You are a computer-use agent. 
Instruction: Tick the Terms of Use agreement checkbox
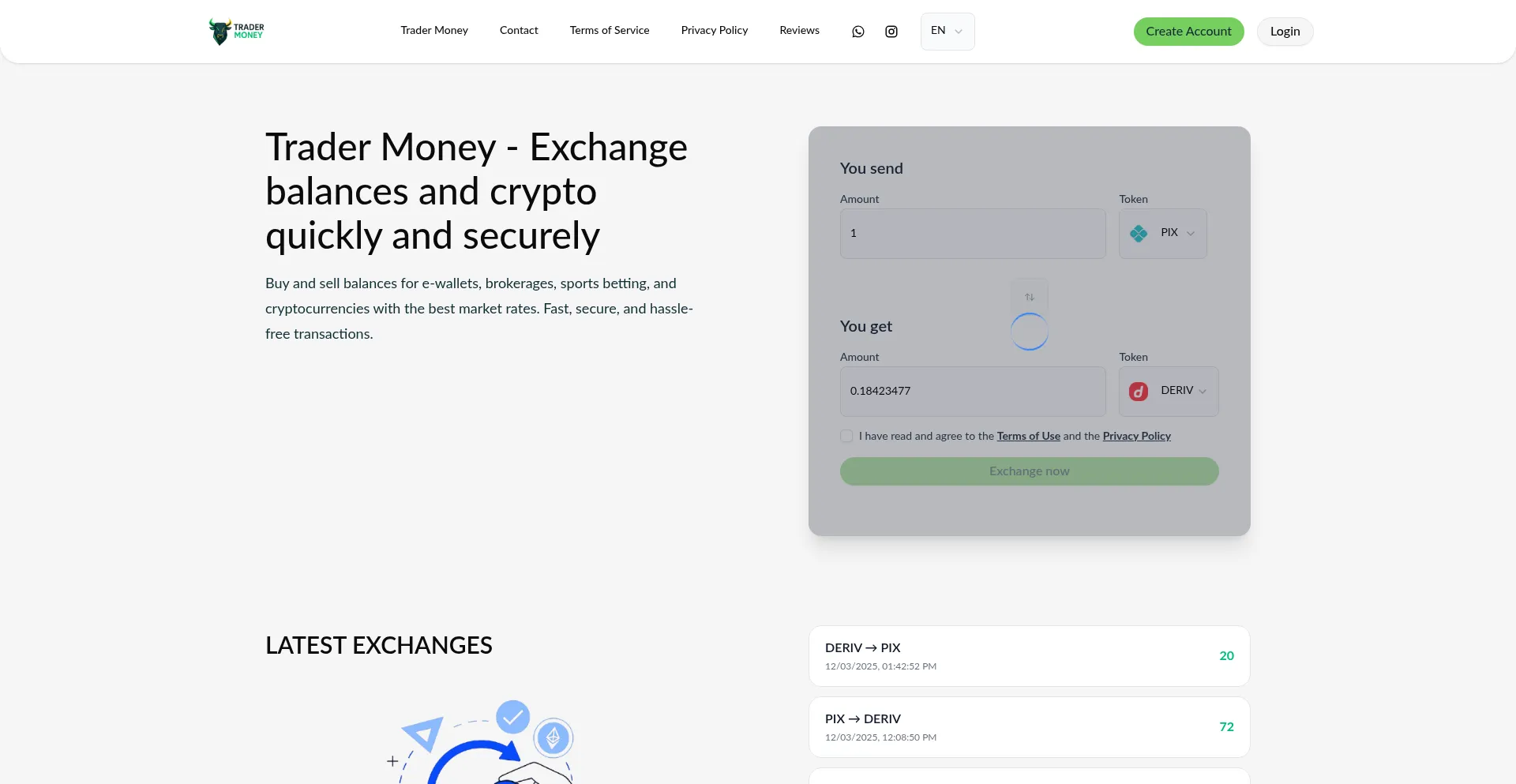coord(846,437)
